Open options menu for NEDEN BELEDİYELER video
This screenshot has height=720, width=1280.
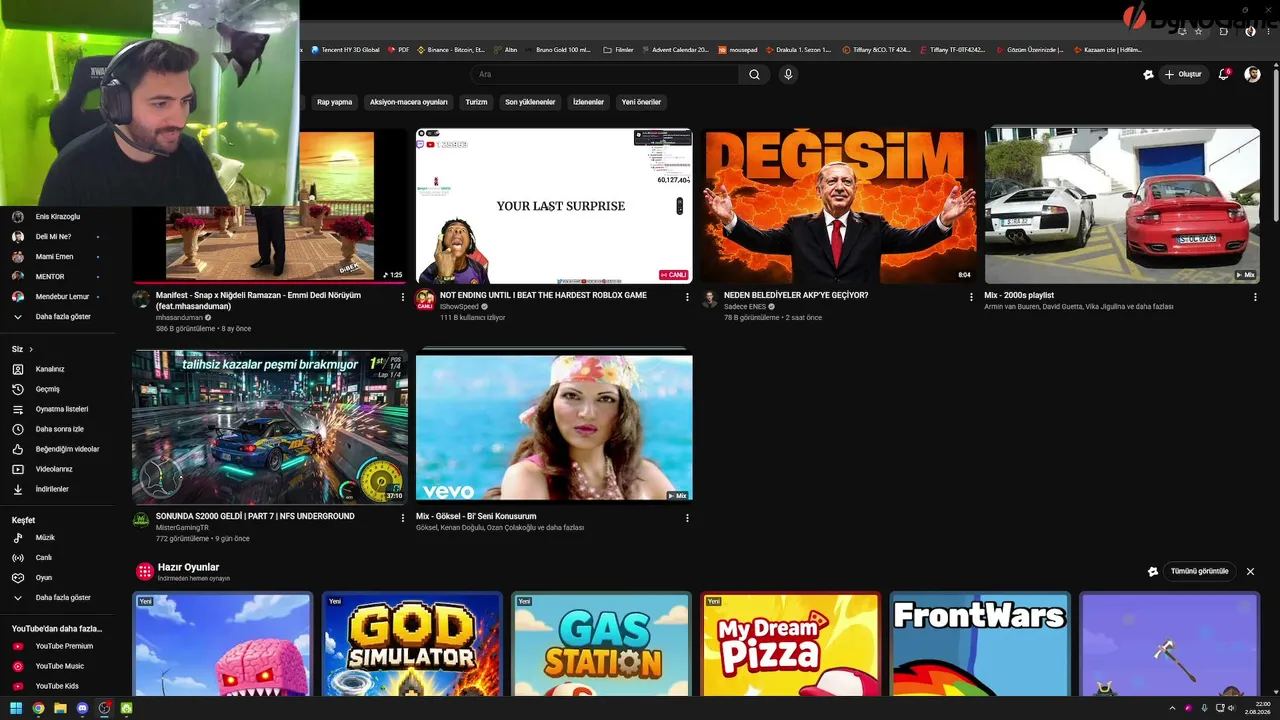point(971,297)
